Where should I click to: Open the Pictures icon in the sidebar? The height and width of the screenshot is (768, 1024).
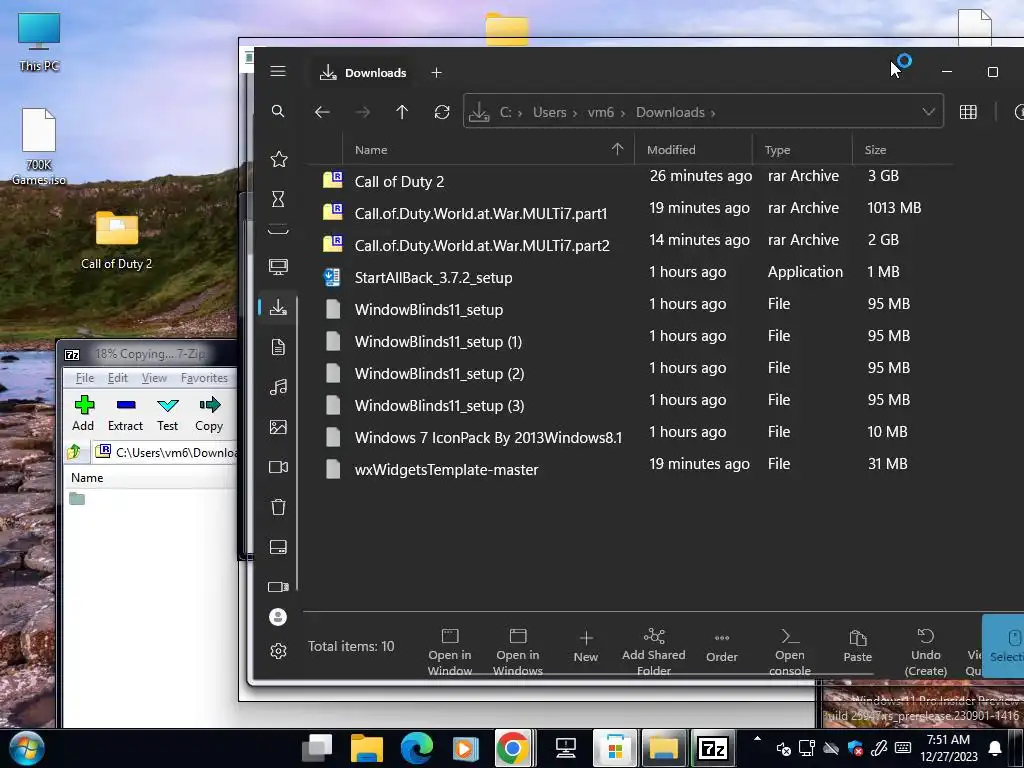(278, 427)
